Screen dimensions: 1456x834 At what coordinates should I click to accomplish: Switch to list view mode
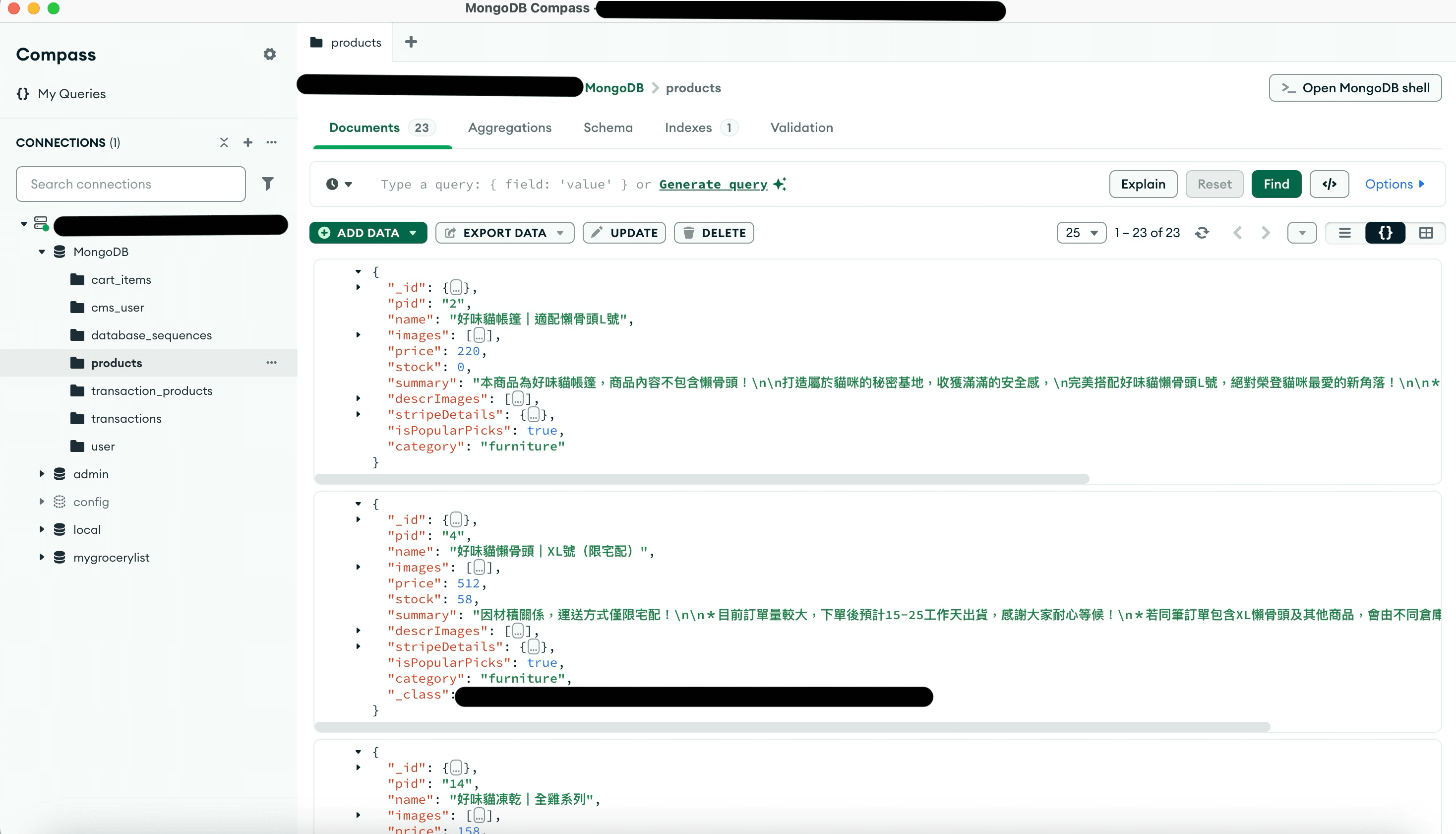1344,233
